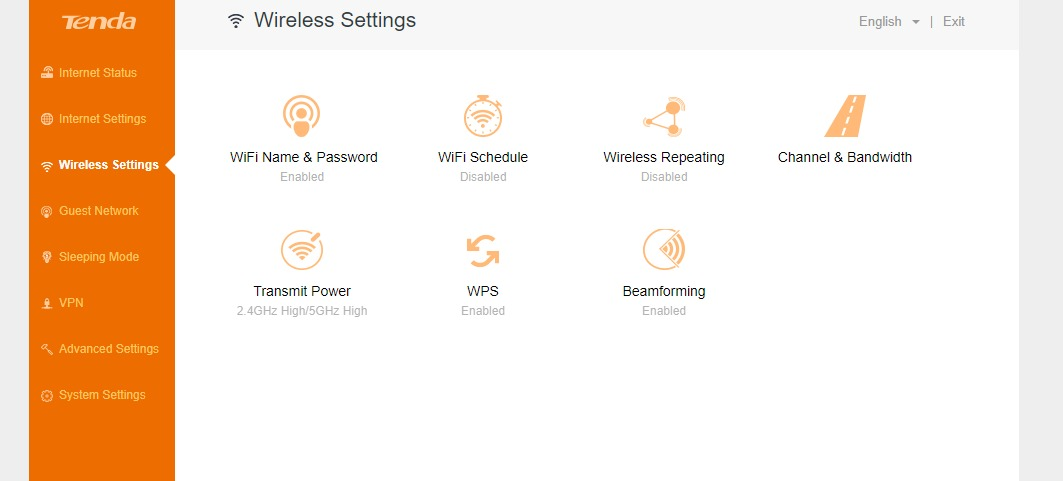Click the Wireless Repeating network icon
This screenshot has width=1063, height=481.
click(663, 116)
